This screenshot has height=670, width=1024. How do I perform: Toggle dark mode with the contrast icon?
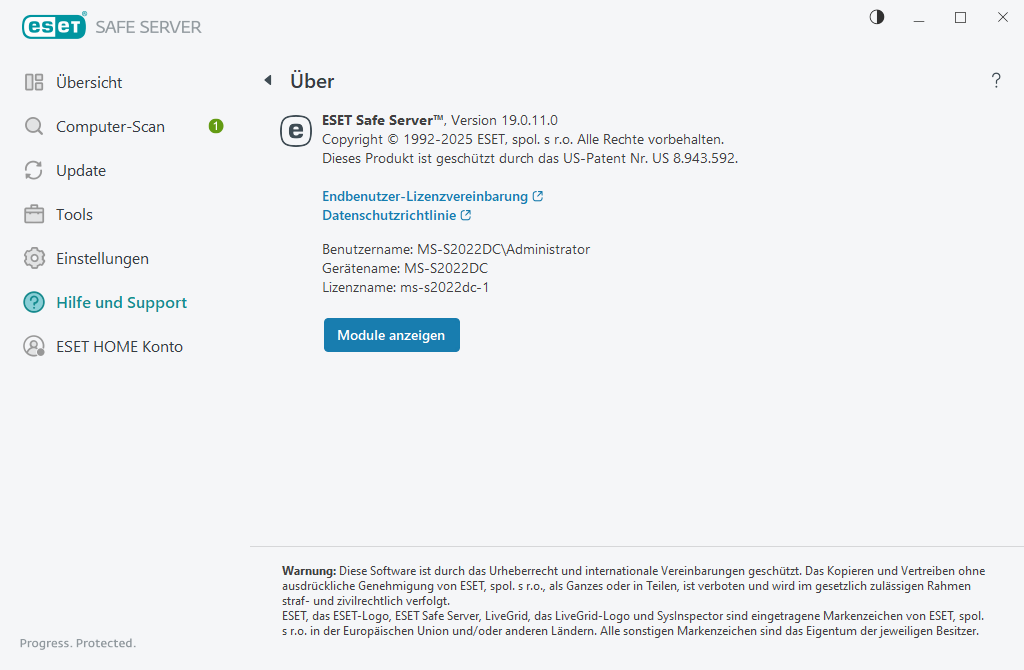pos(876,17)
